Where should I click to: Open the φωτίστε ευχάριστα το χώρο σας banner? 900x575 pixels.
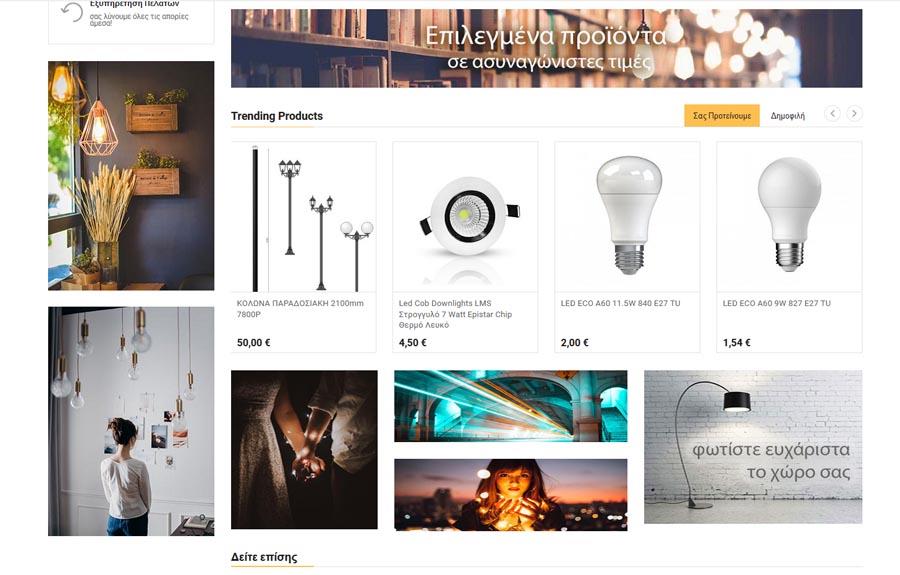(753, 447)
